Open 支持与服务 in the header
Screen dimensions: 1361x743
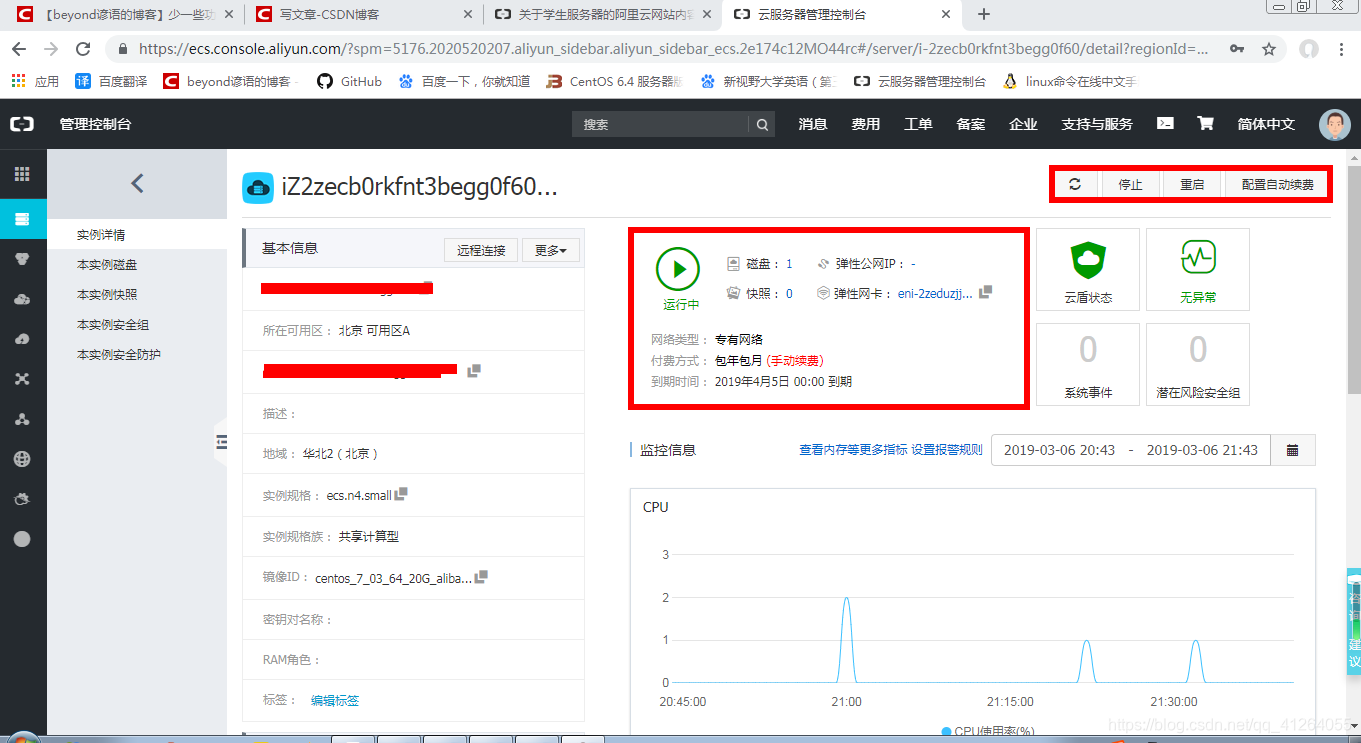coord(1097,124)
